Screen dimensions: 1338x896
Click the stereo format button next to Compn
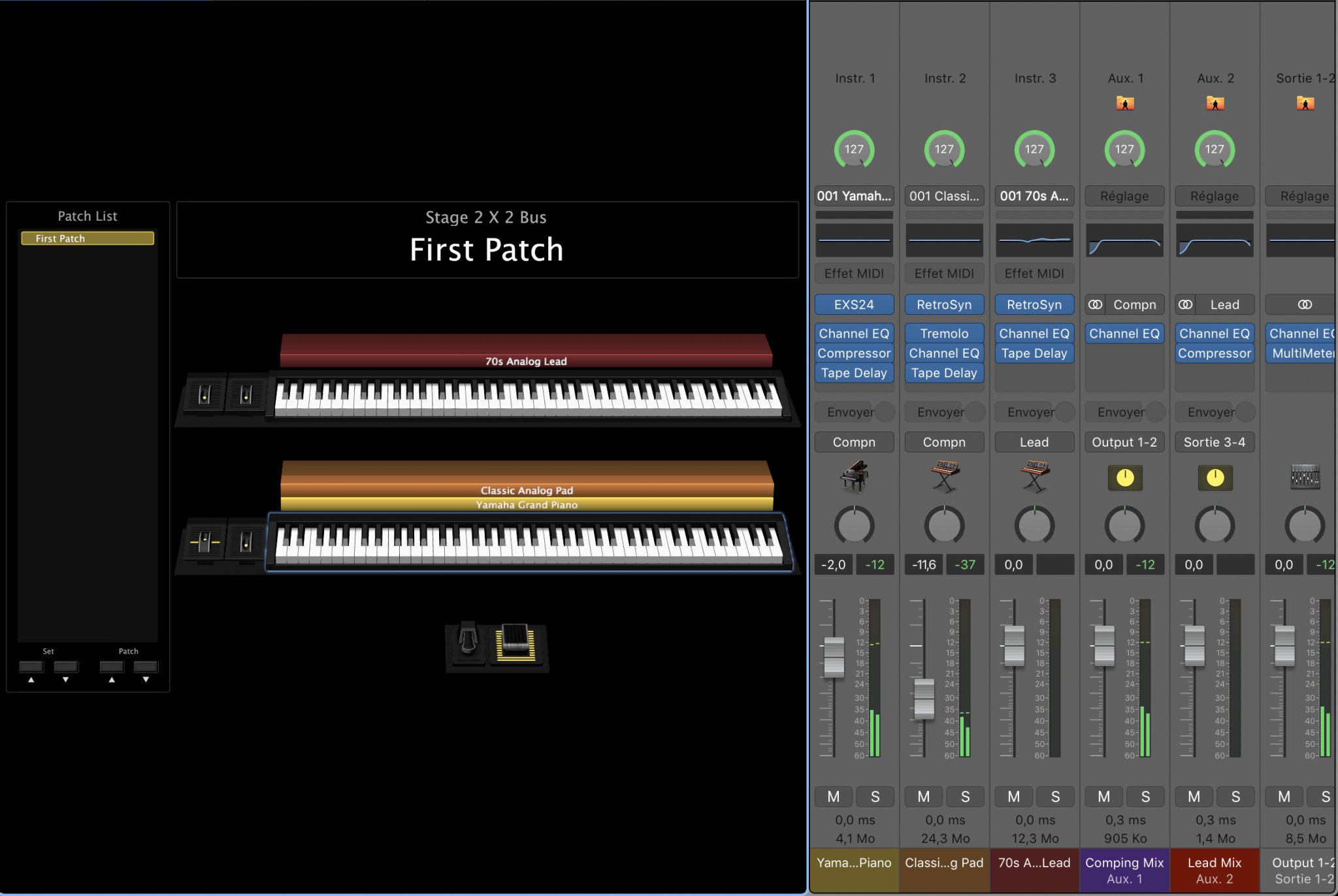point(1095,304)
